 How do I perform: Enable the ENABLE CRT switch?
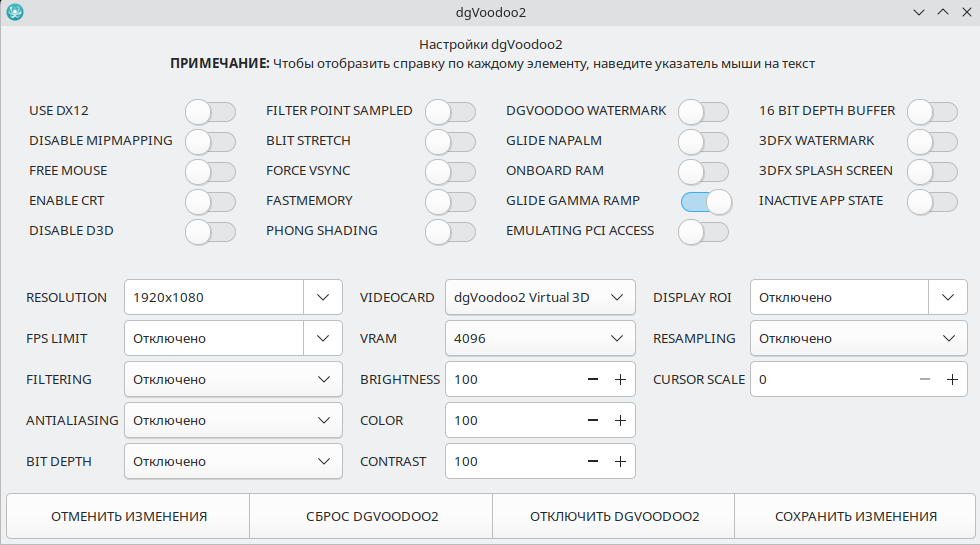pyautogui.click(x=211, y=202)
